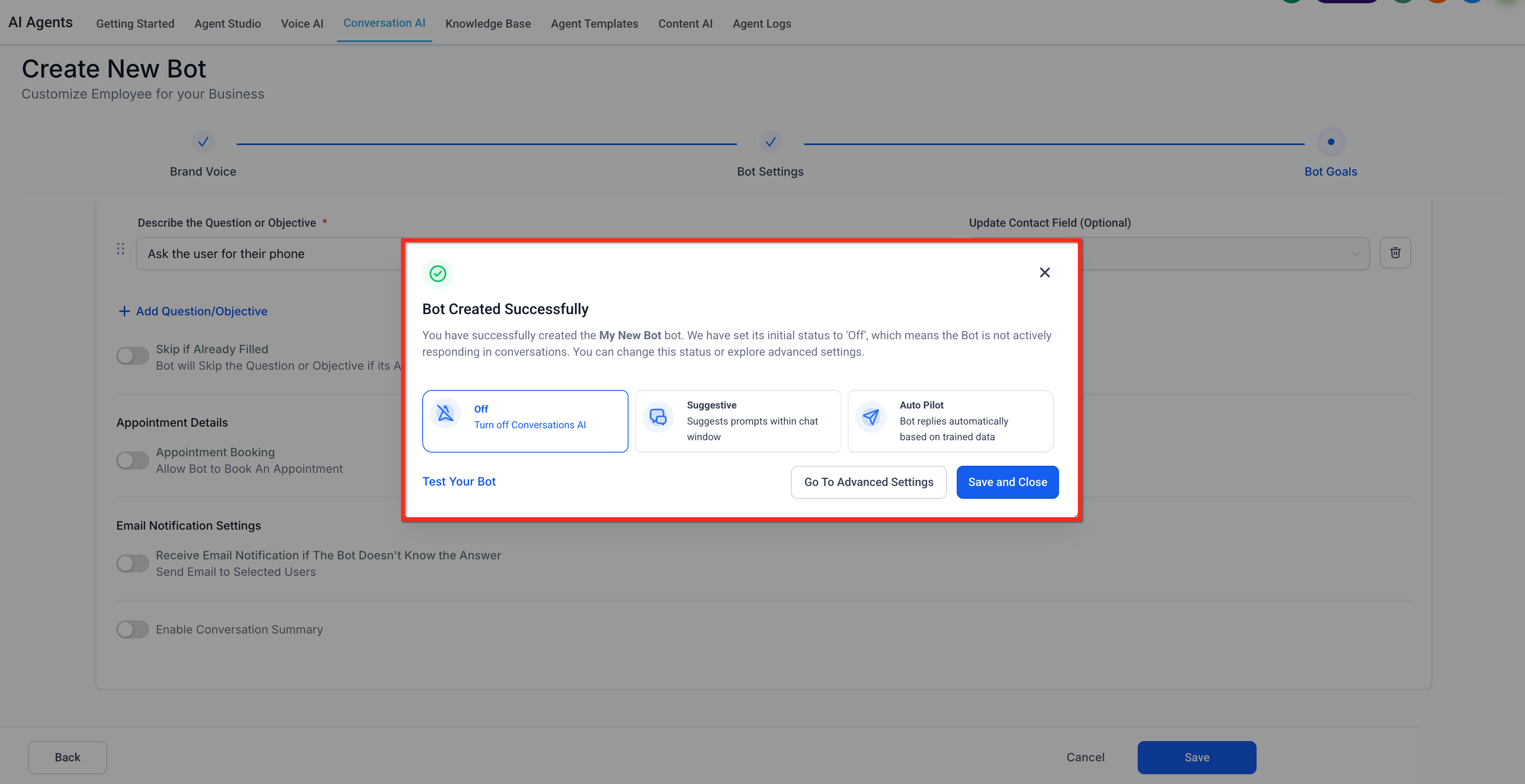
Task: Switch to Content AI tab
Action: 685,23
